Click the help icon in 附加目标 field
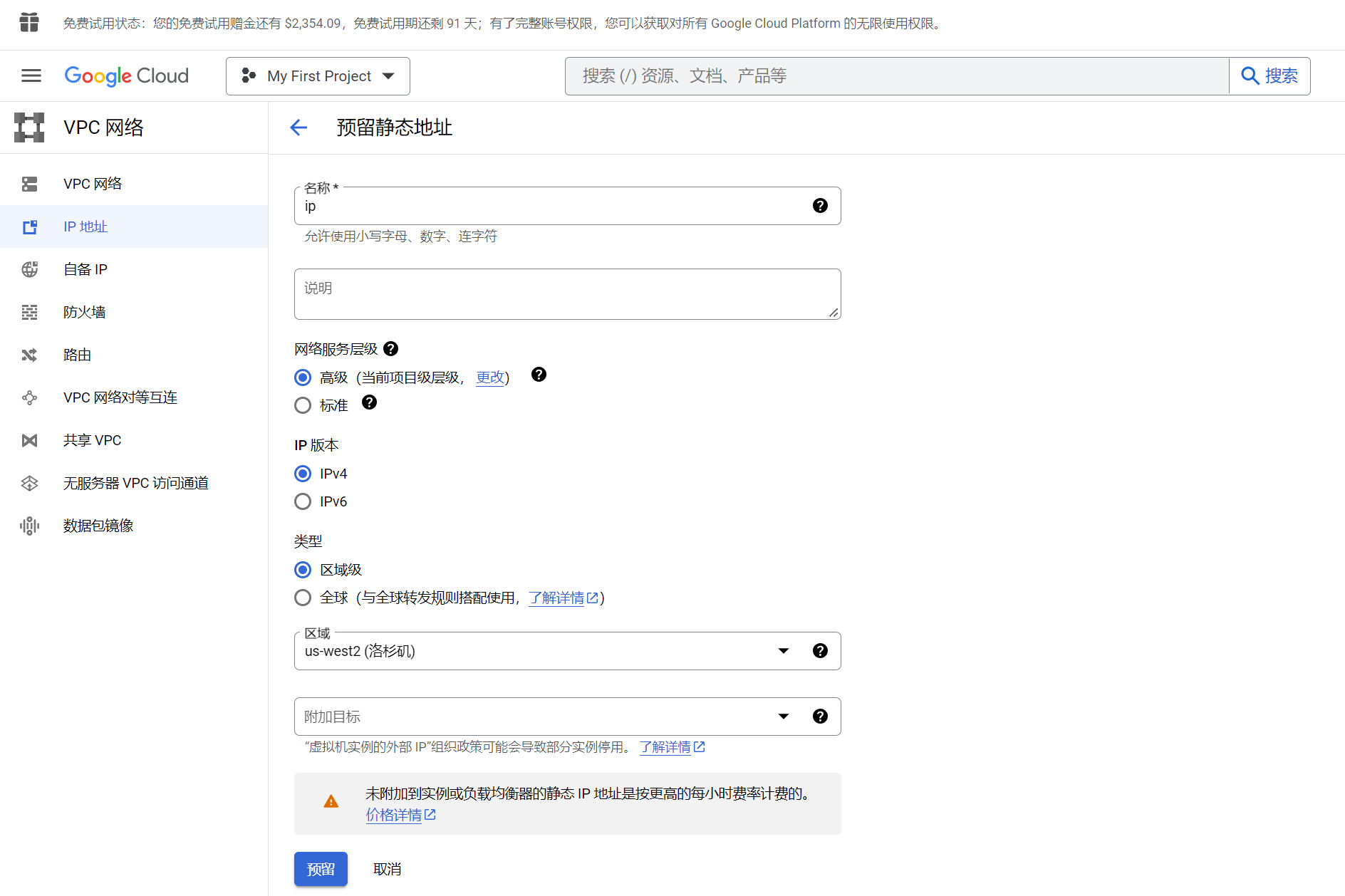 click(x=820, y=717)
